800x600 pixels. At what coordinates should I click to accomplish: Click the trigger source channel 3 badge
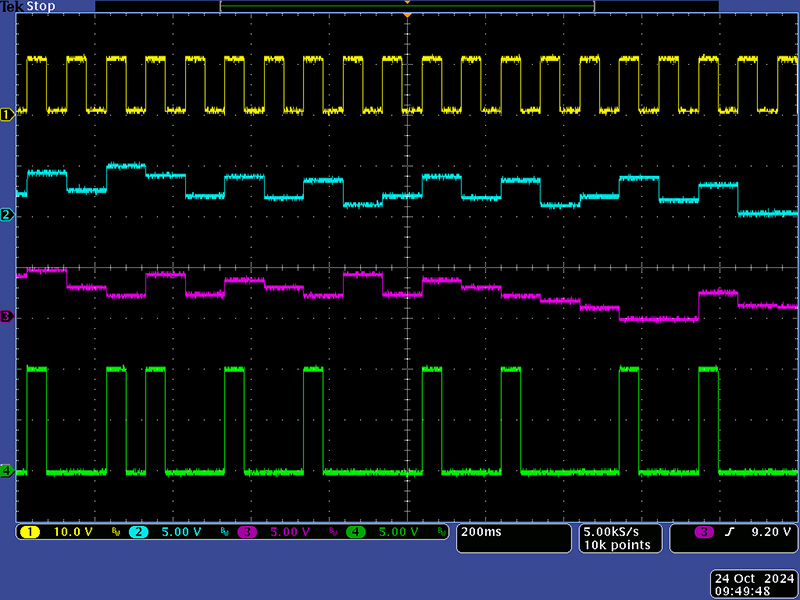click(704, 532)
